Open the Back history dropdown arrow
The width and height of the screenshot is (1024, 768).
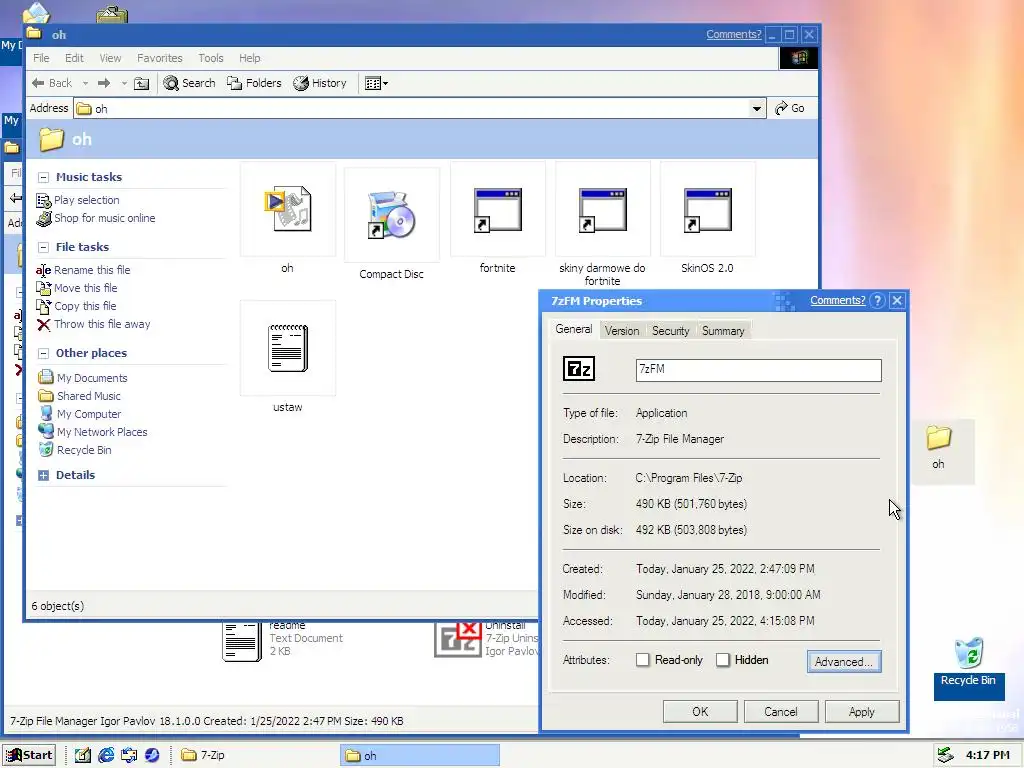point(85,84)
